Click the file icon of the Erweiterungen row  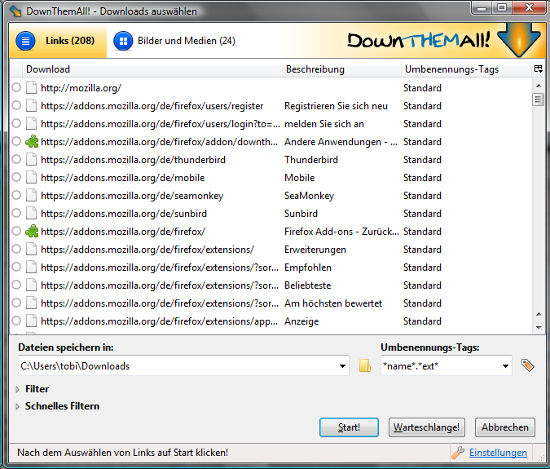[x=31, y=249]
